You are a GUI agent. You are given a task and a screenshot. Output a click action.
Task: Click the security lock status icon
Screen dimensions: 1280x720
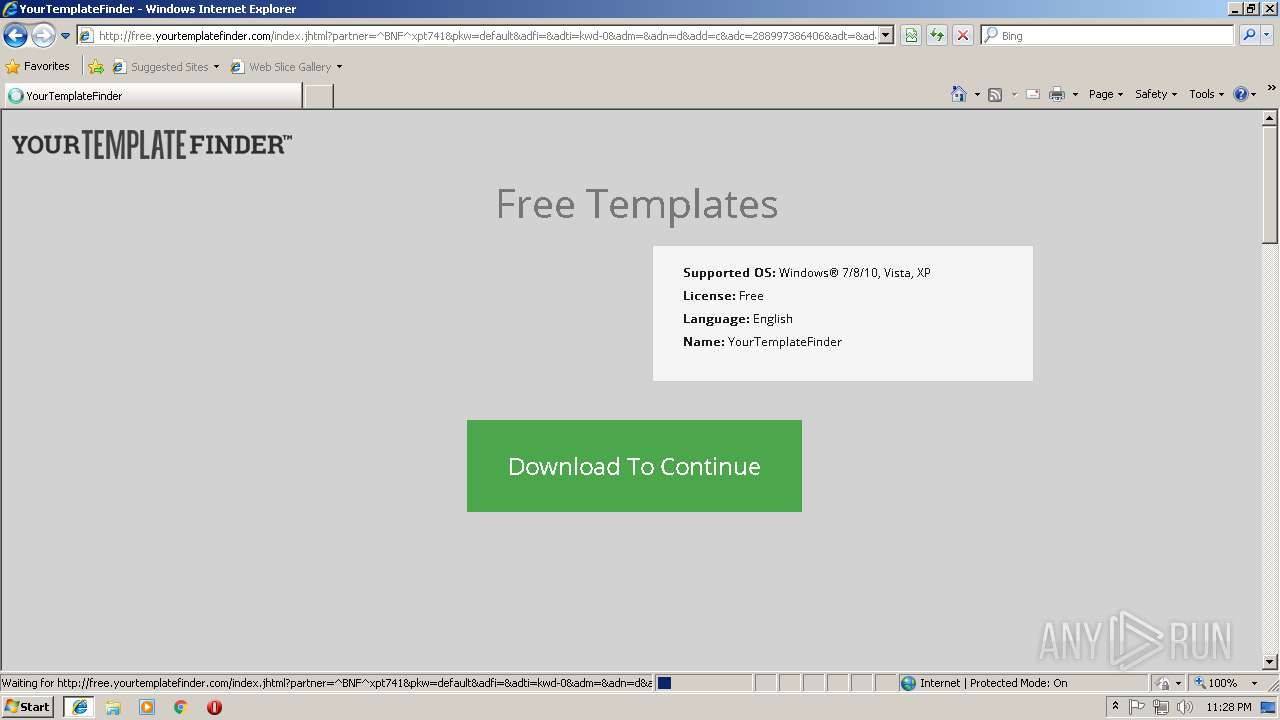(x=1164, y=683)
